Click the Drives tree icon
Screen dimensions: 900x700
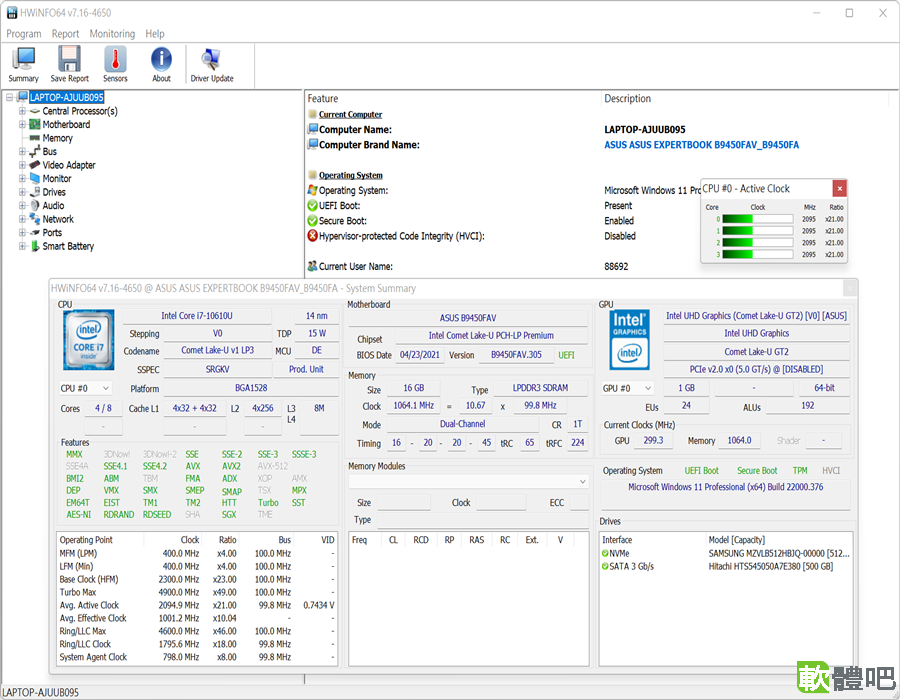point(35,192)
